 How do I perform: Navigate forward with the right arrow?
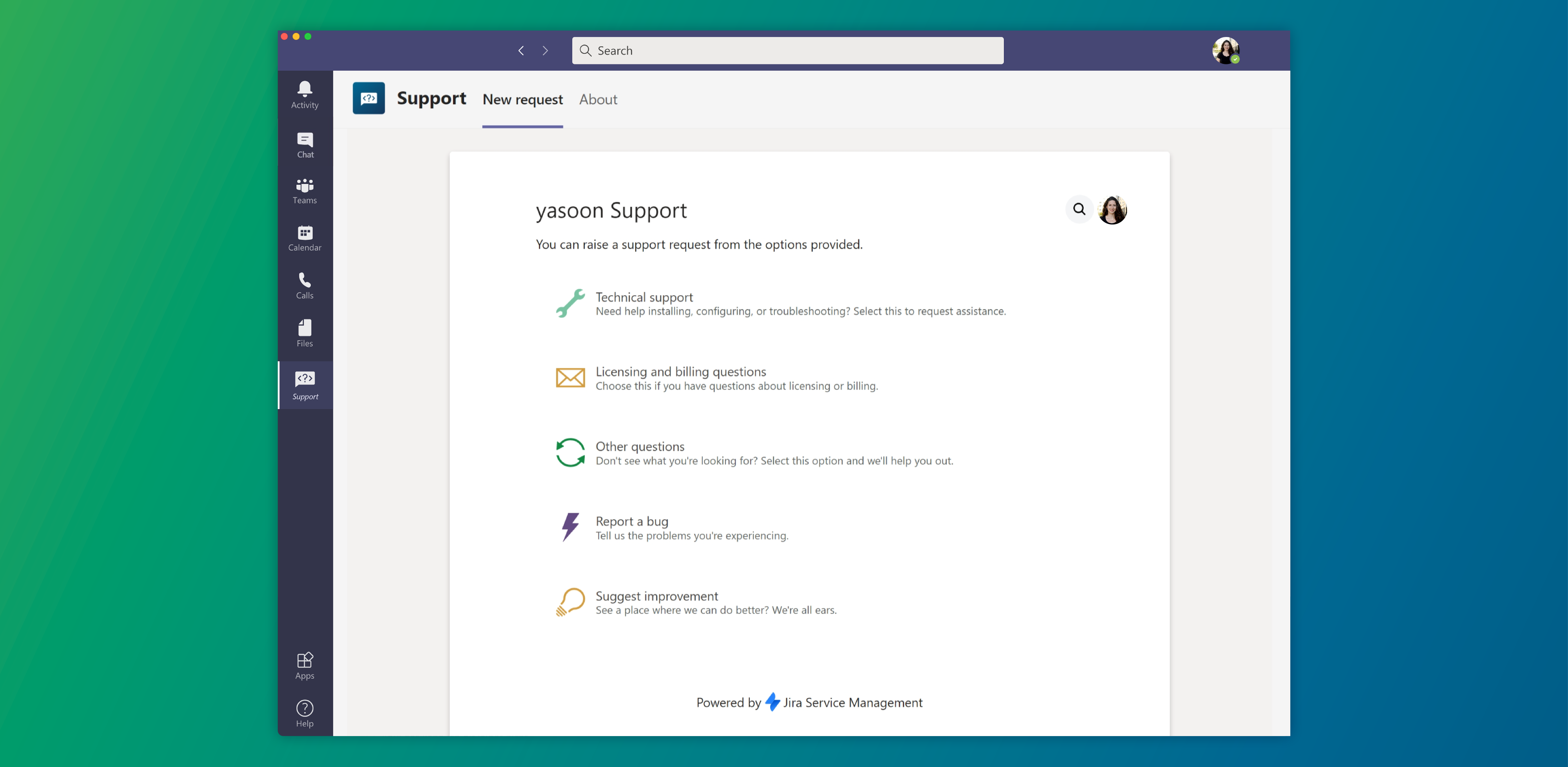[x=545, y=51]
